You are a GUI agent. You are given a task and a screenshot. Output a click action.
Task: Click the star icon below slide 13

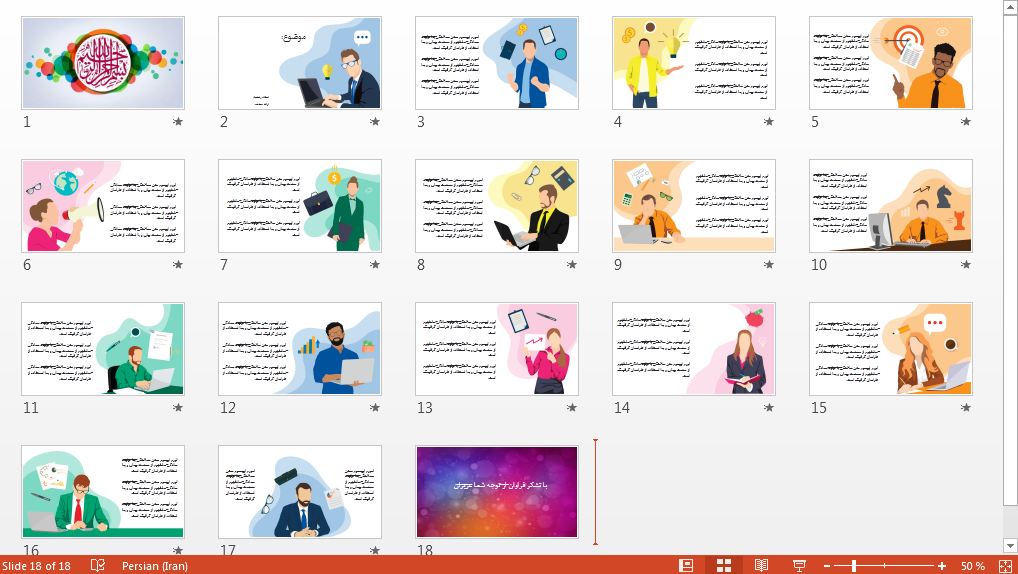pyautogui.click(x=572, y=408)
